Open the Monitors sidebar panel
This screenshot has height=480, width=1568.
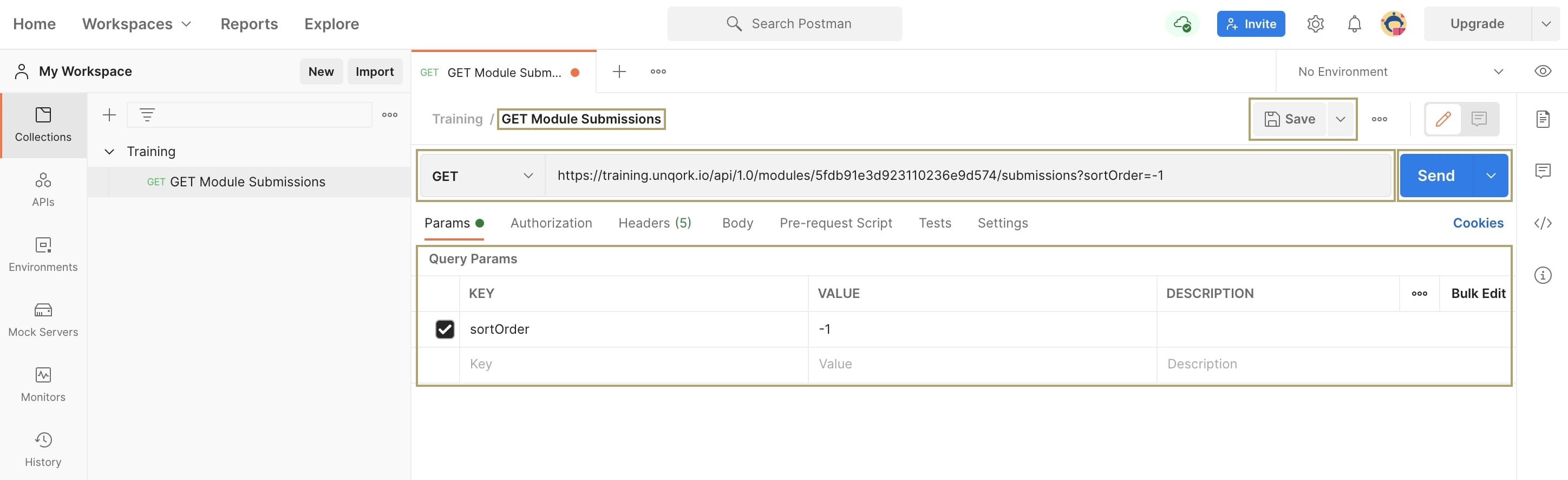point(43,384)
